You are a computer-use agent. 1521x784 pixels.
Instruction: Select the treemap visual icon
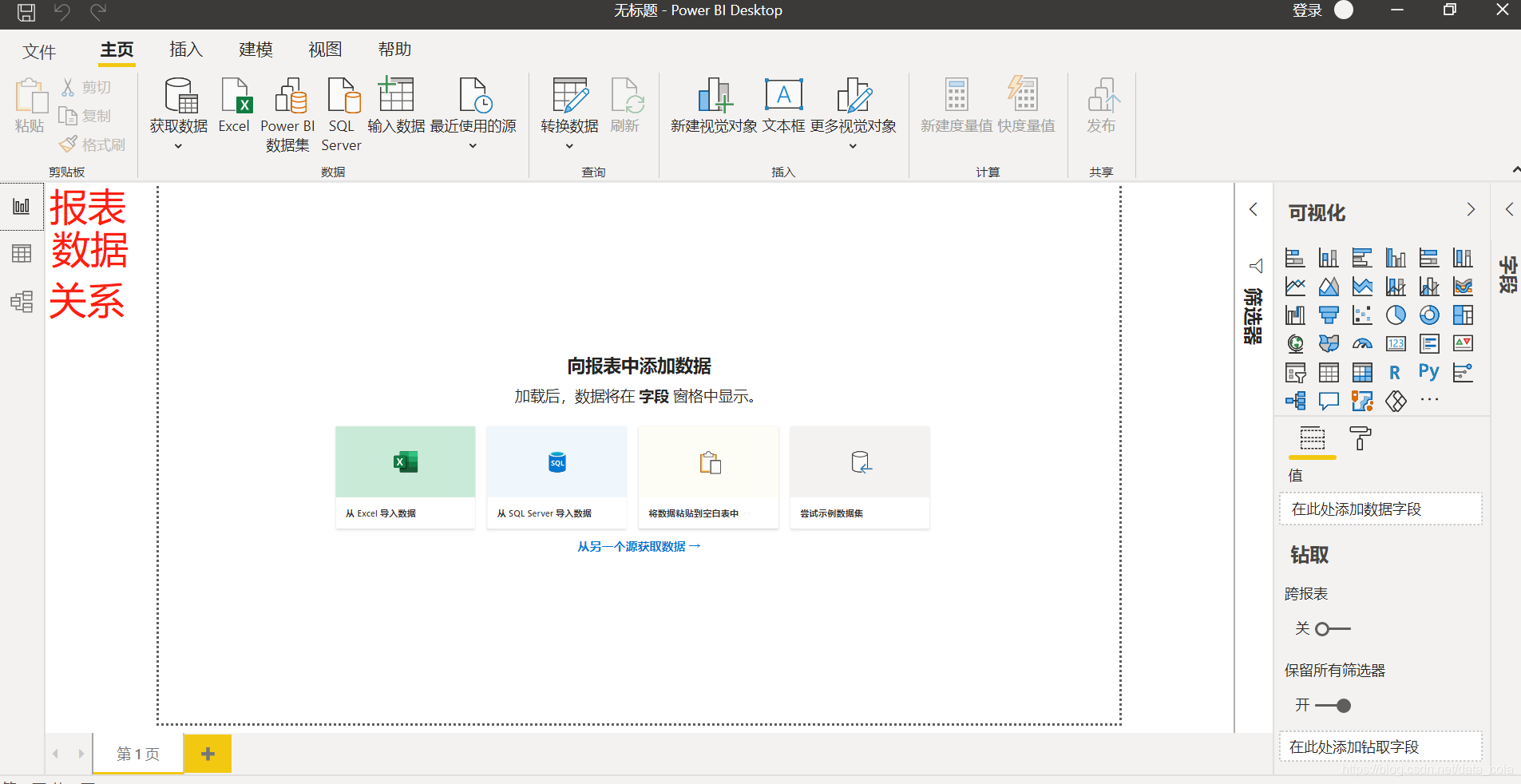pos(1463,315)
